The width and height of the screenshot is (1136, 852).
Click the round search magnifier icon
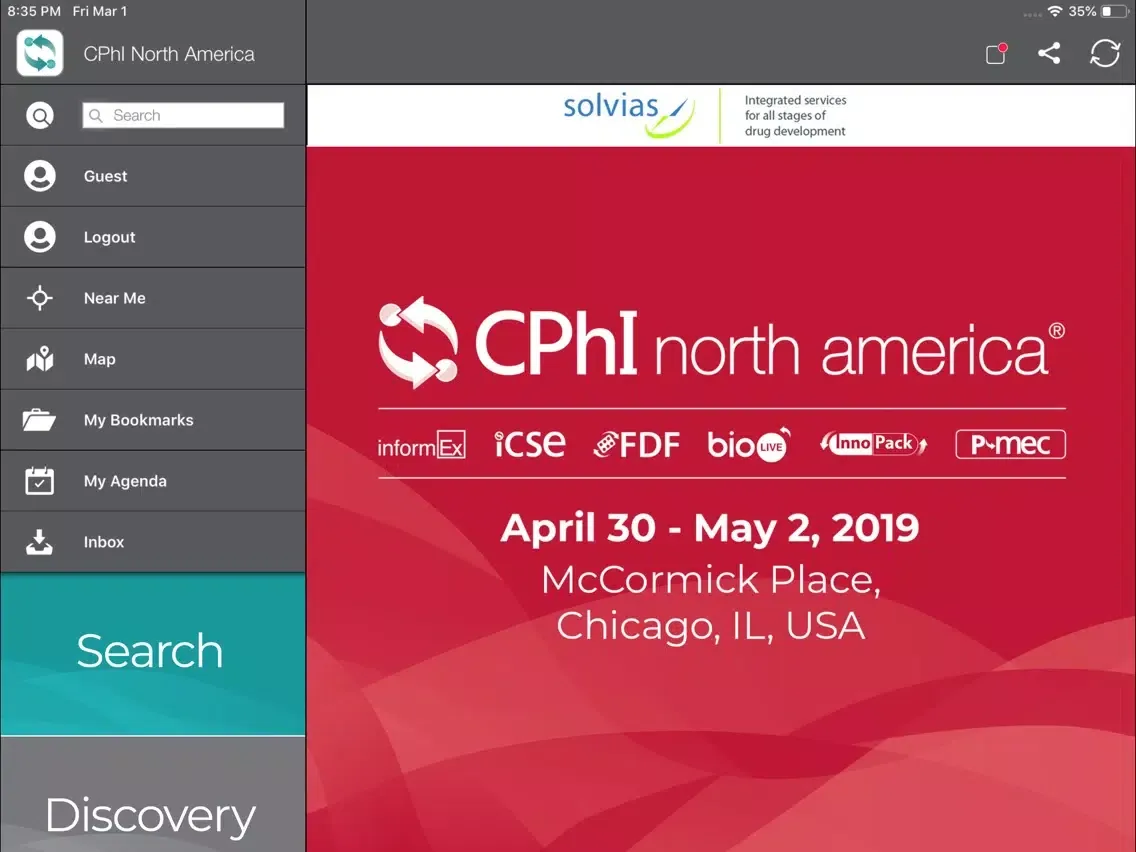[x=40, y=115]
